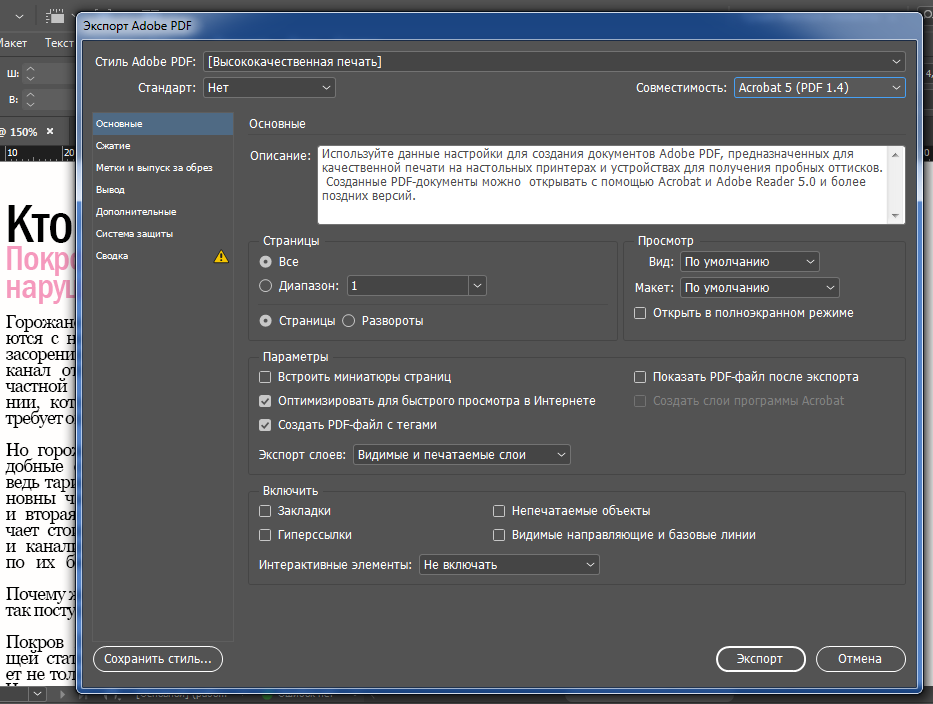Open the Дополнительные section
Screen dimensions: 933x704
tap(162, 212)
